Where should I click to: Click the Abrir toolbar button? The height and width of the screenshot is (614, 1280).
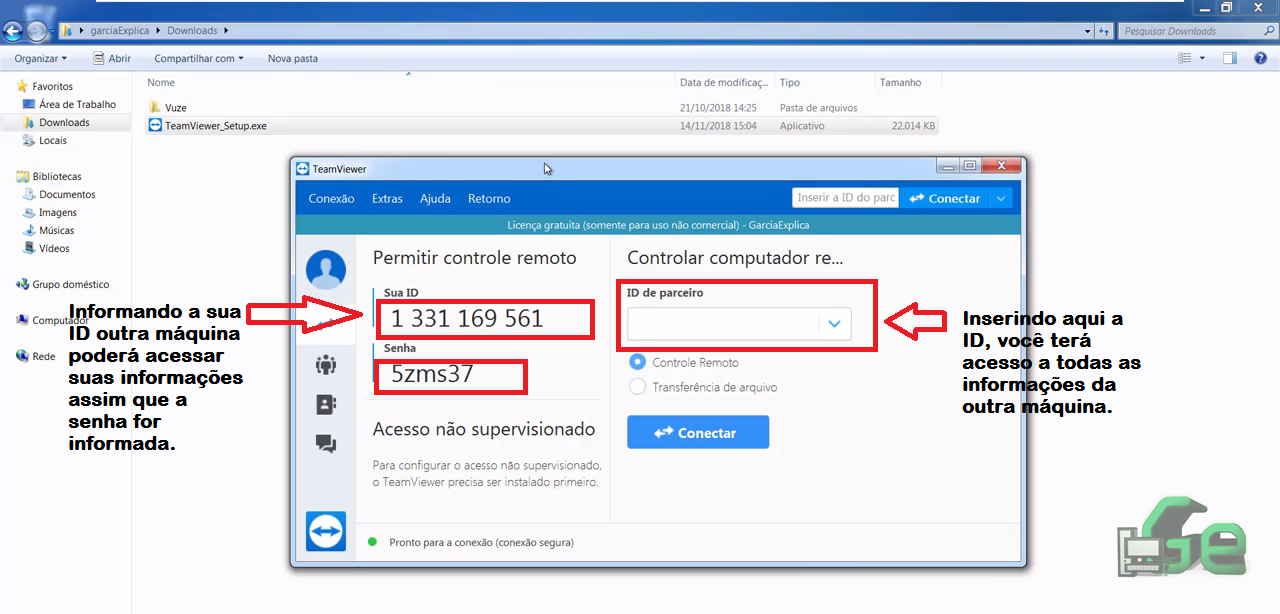(110, 59)
